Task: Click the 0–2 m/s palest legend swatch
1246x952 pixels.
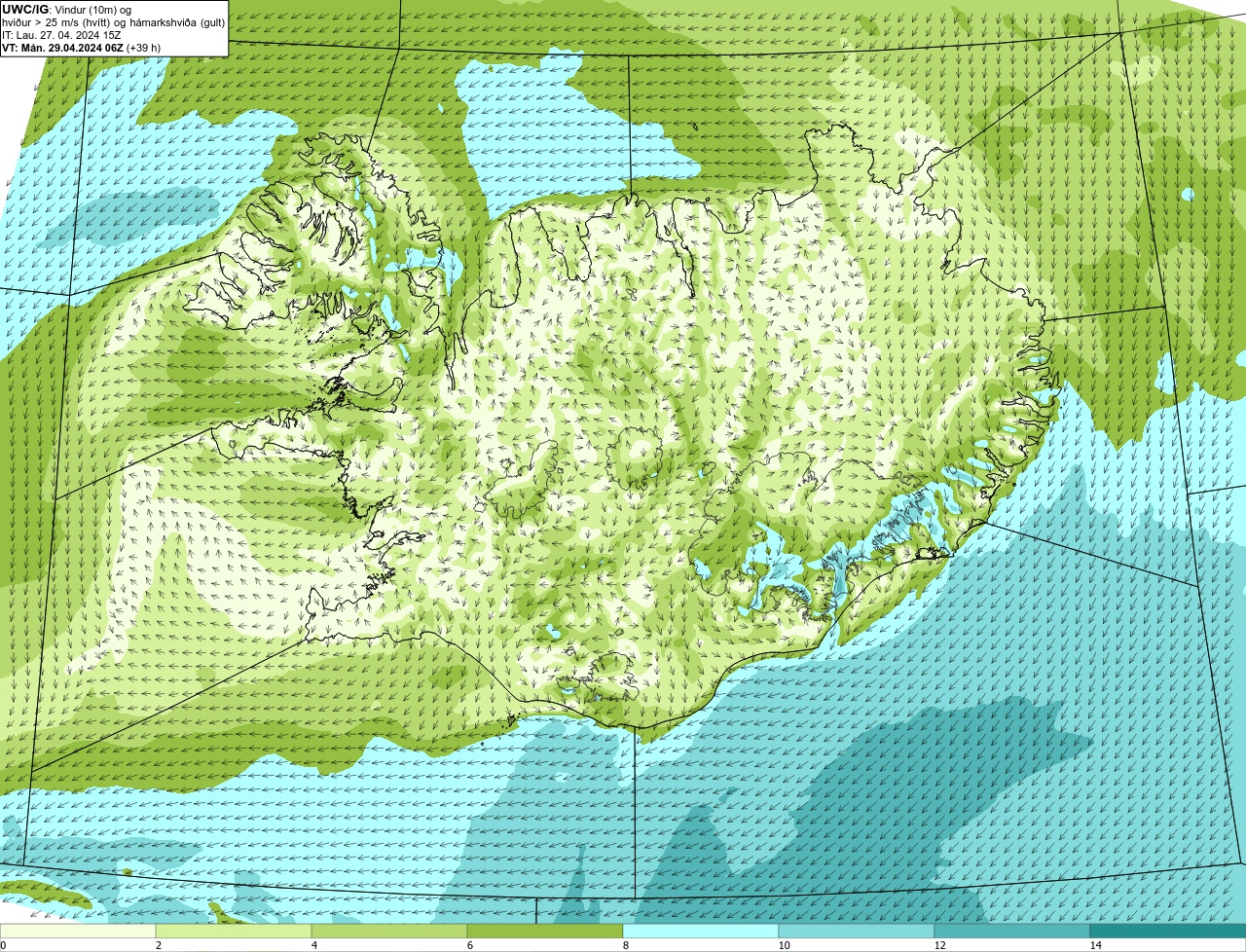Action: [x=78, y=931]
